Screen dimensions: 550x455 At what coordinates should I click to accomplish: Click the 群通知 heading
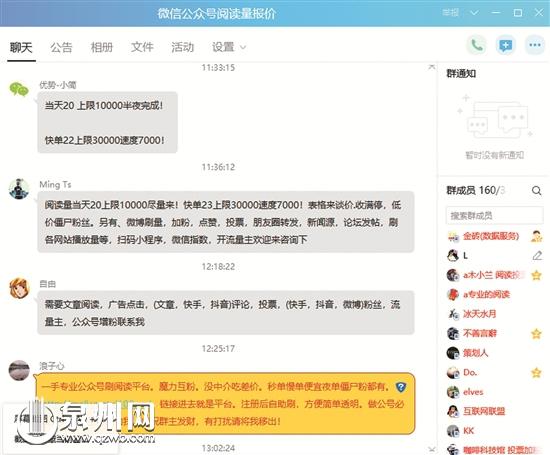pyautogui.click(x=461, y=74)
